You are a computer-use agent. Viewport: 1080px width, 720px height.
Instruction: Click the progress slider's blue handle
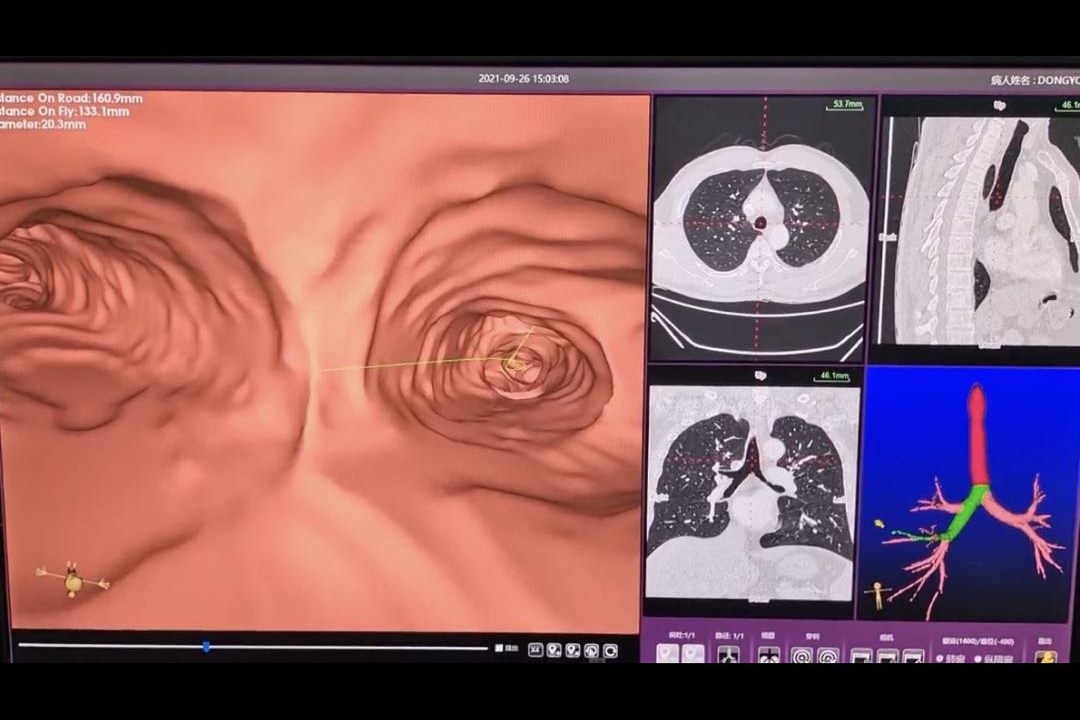pyautogui.click(x=206, y=647)
